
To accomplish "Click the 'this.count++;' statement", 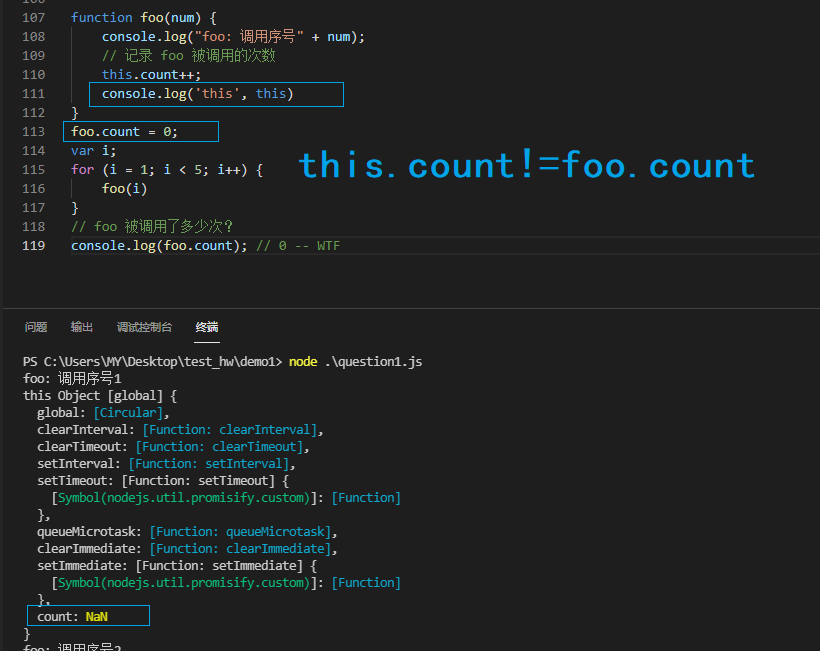I will 151,75.
